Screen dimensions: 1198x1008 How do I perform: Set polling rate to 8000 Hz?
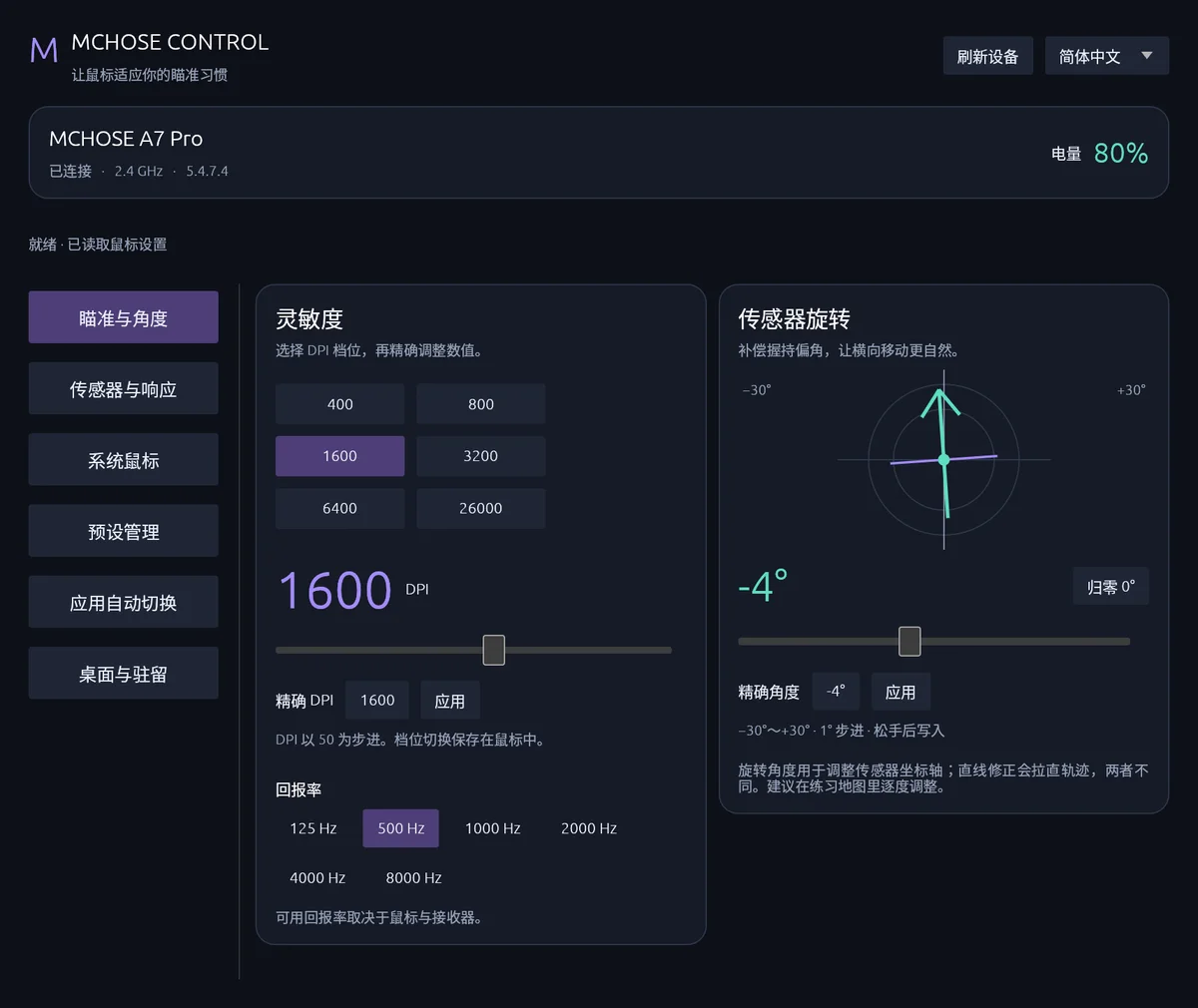tap(413, 878)
